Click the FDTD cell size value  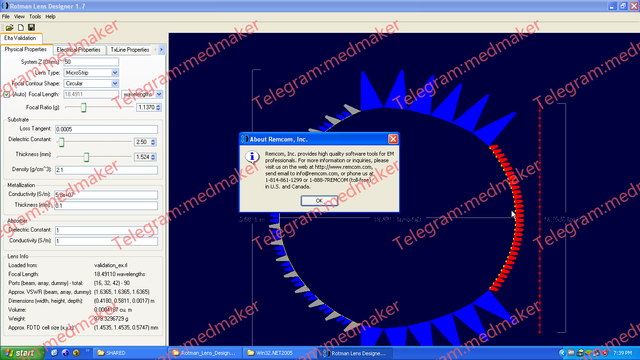click(126, 328)
